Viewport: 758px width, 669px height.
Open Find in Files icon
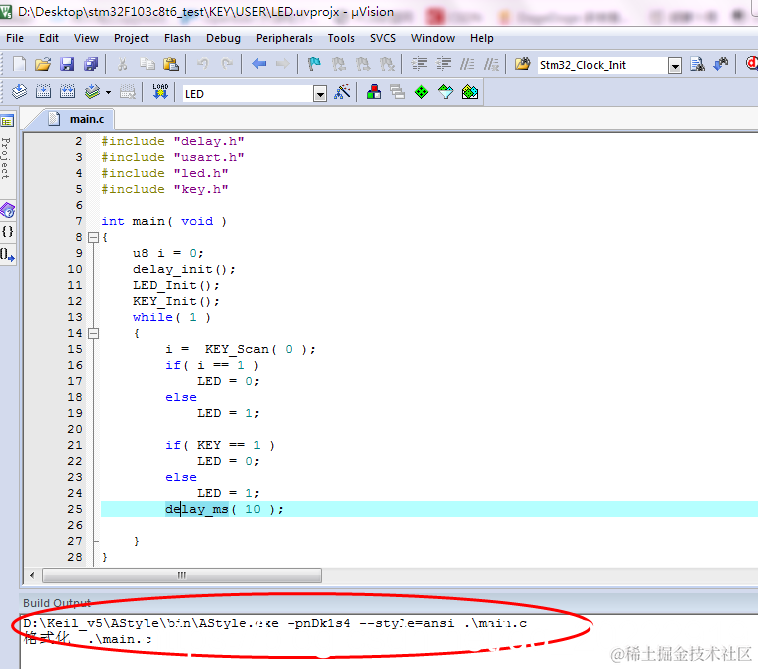(522, 64)
